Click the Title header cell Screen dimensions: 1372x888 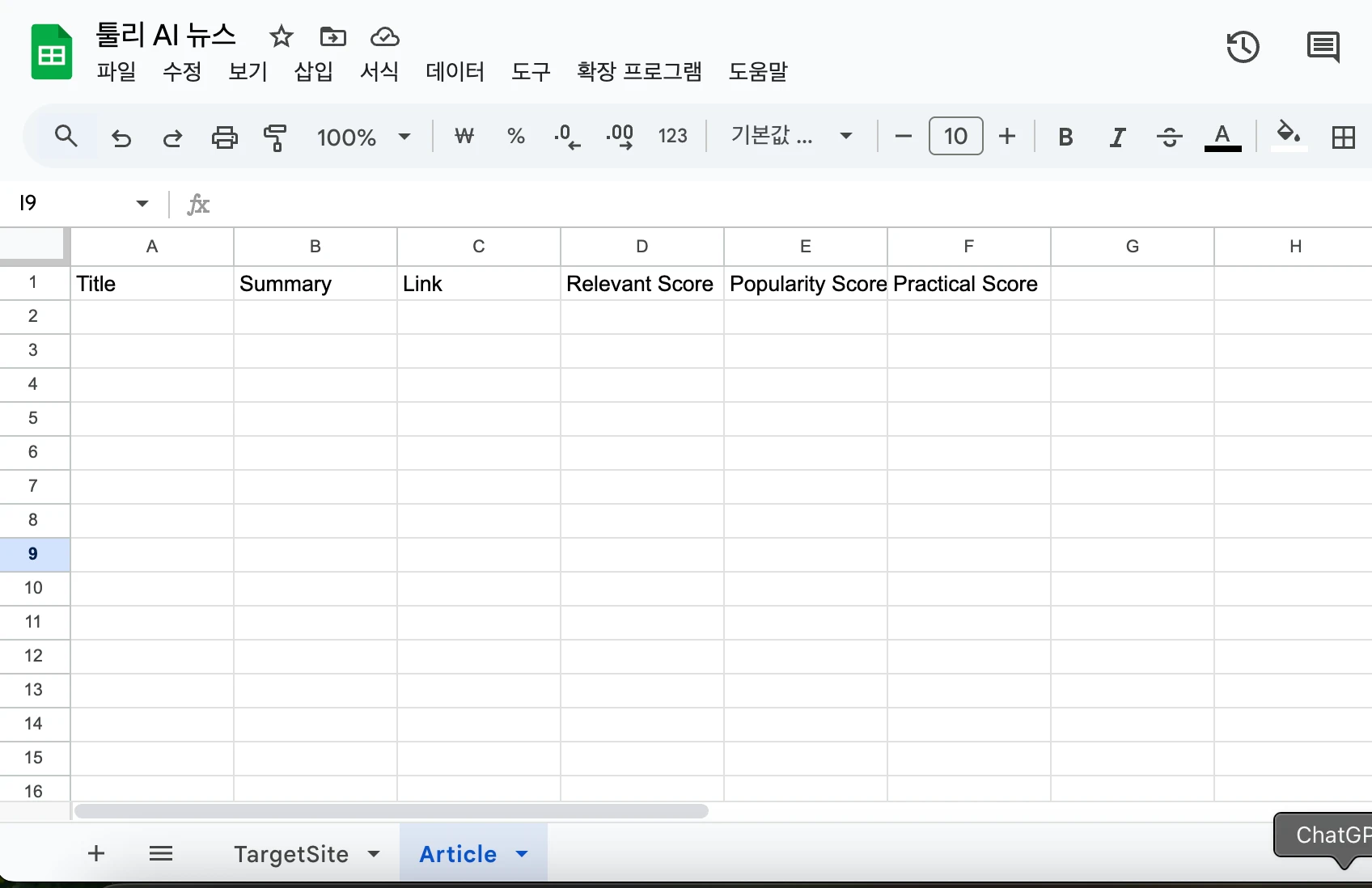pyautogui.click(x=152, y=284)
